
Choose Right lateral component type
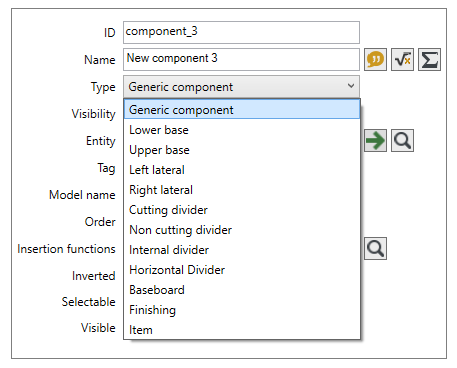(x=242, y=190)
